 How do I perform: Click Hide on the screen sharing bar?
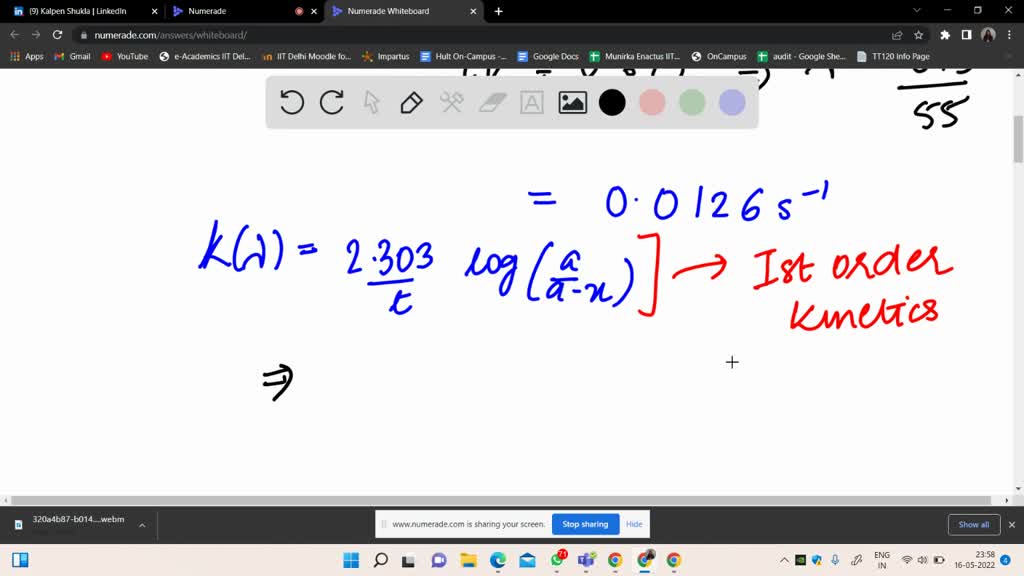(x=633, y=524)
